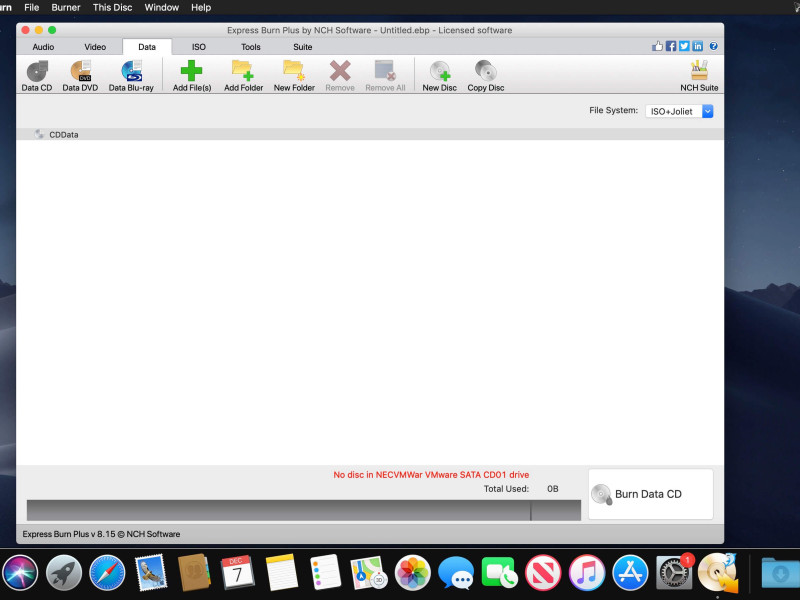The width and height of the screenshot is (800, 600).
Task: Click the Remove red X icon
Action: [340, 71]
